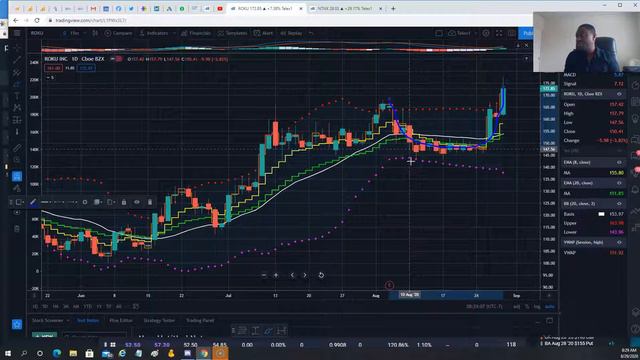Image resolution: width=640 pixels, height=360 pixels.
Task: Open the Stock Screener tab
Action: pyautogui.click(x=47, y=320)
